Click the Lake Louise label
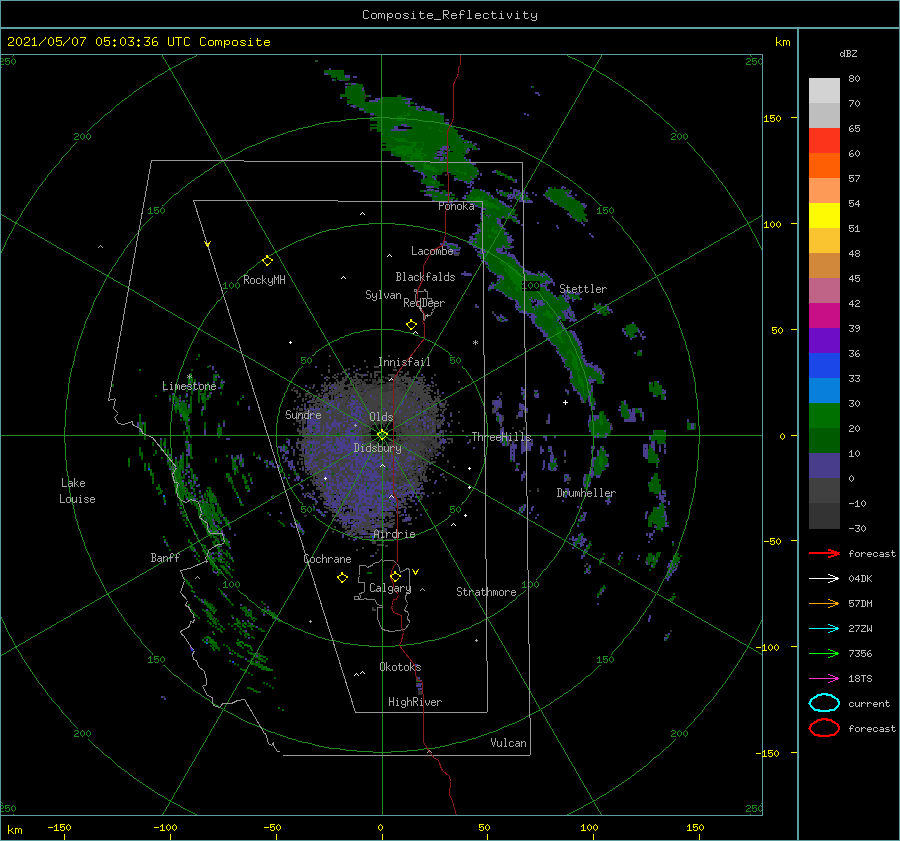This screenshot has width=900, height=841. pyautogui.click(x=77, y=491)
